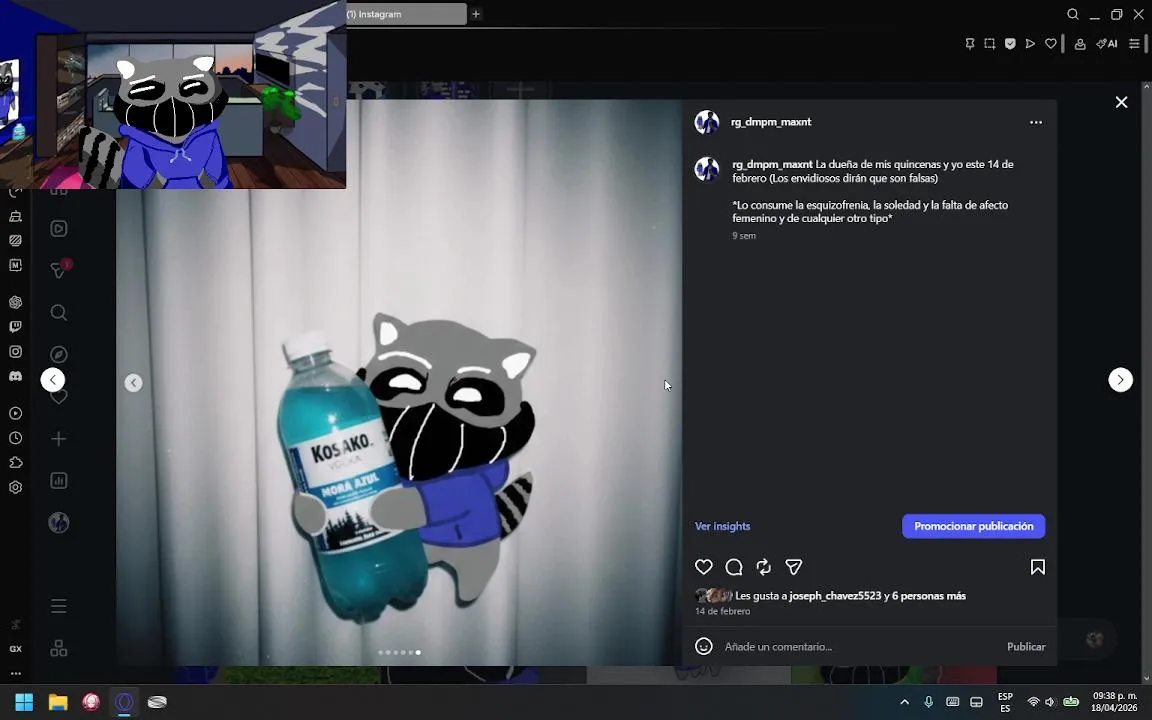
Task: Open Twitch in Opera sidebar
Action: pos(15,326)
